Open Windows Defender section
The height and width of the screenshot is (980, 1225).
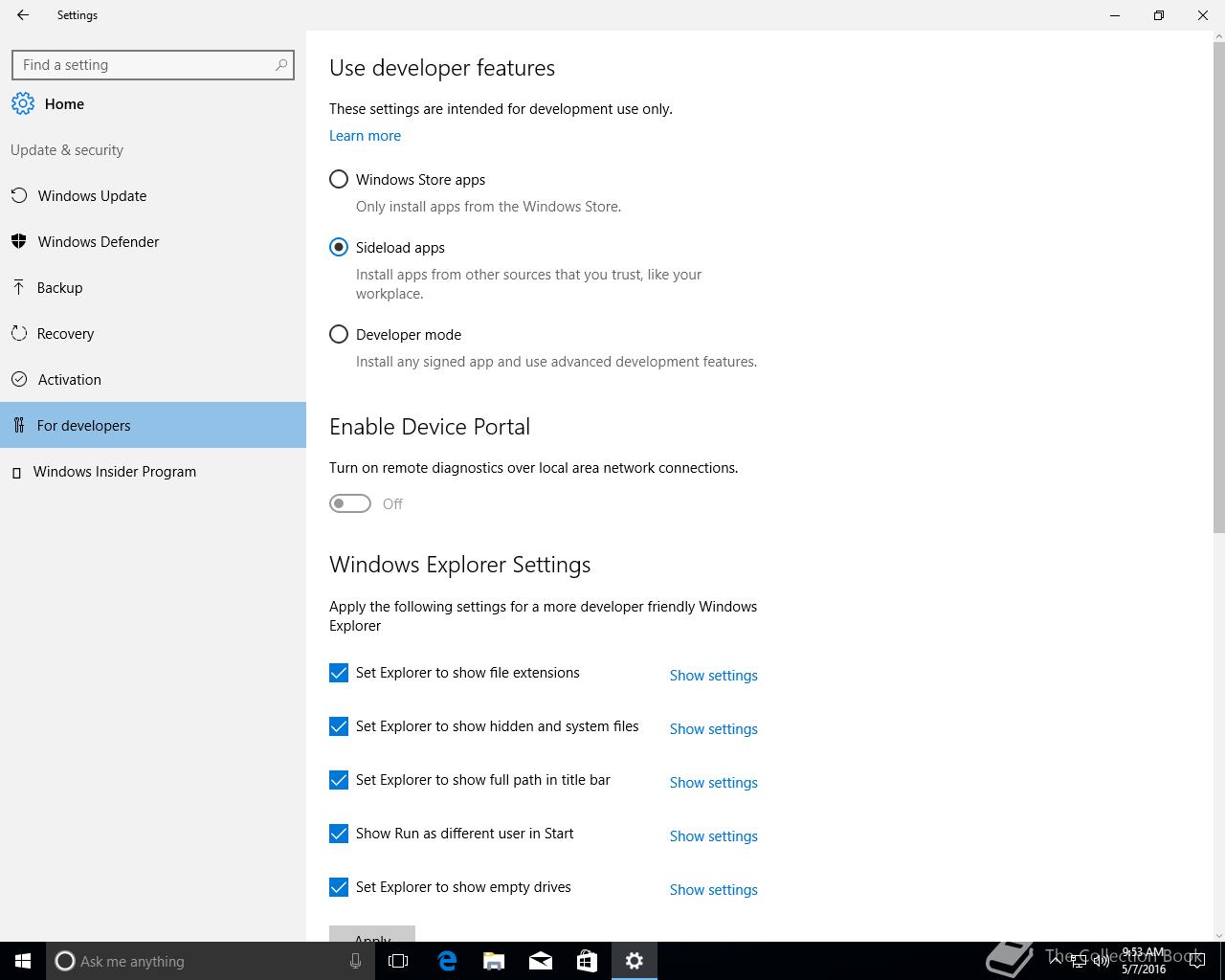click(x=153, y=241)
